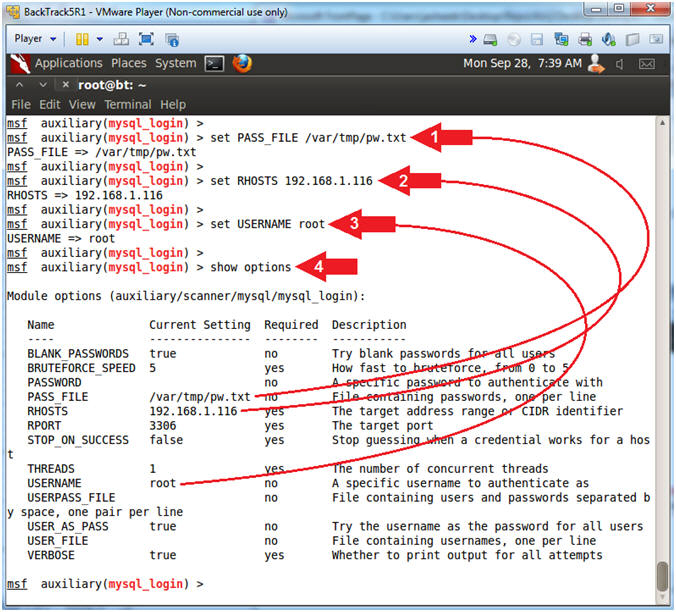Click the user switcher icon in panel
676x612 pixels.
pyautogui.click(x=596, y=64)
